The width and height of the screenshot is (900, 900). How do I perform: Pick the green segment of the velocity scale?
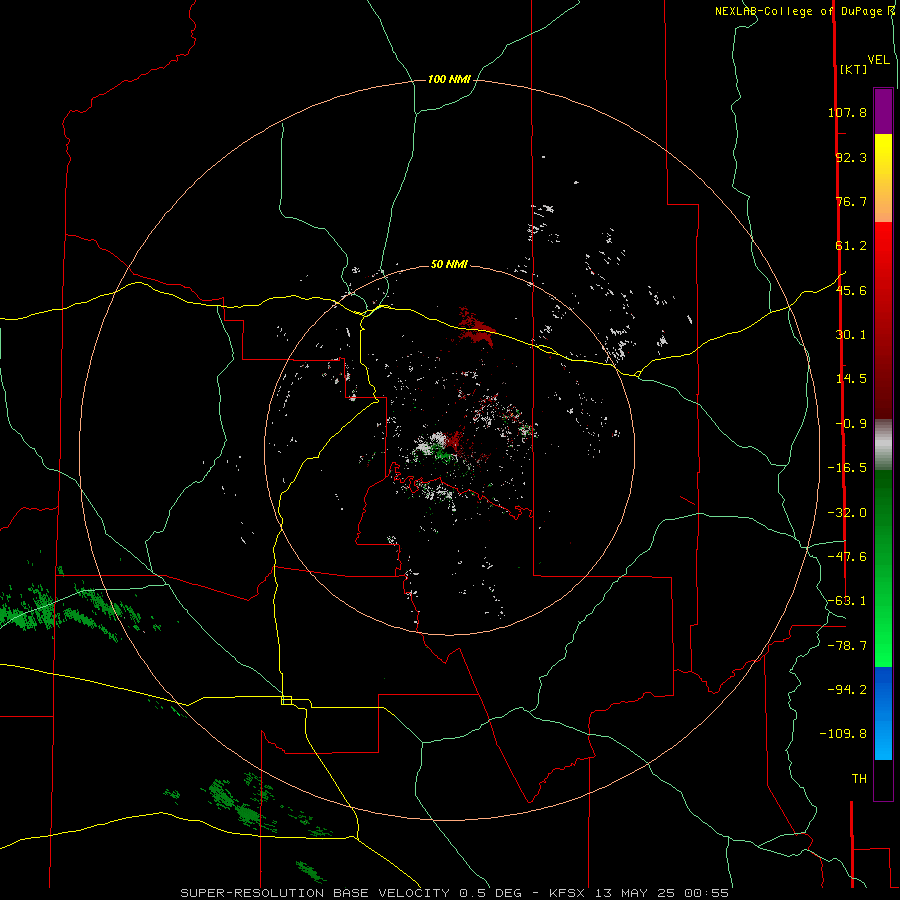click(883, 568)
